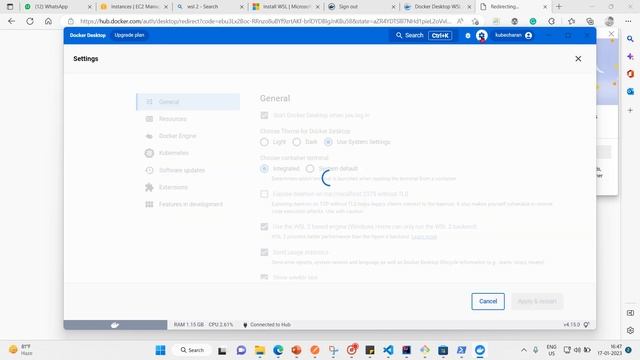640x360 pixels.
Task: Open Edge favorites star icon
Action: pos(571,21)
